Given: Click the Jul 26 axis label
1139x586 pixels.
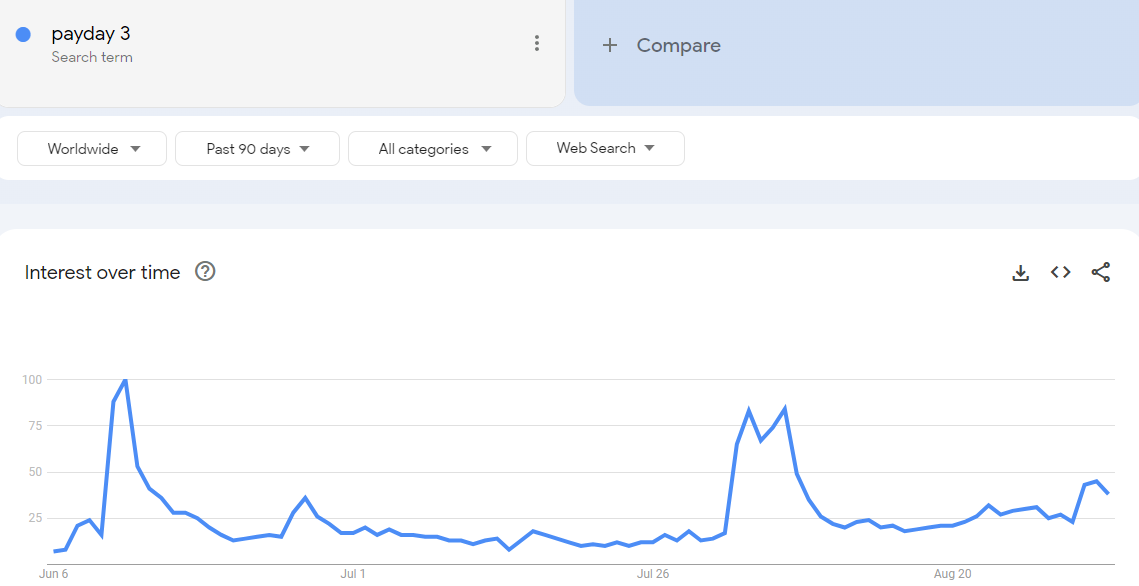Looking at the screenshot, I should 653,574.
